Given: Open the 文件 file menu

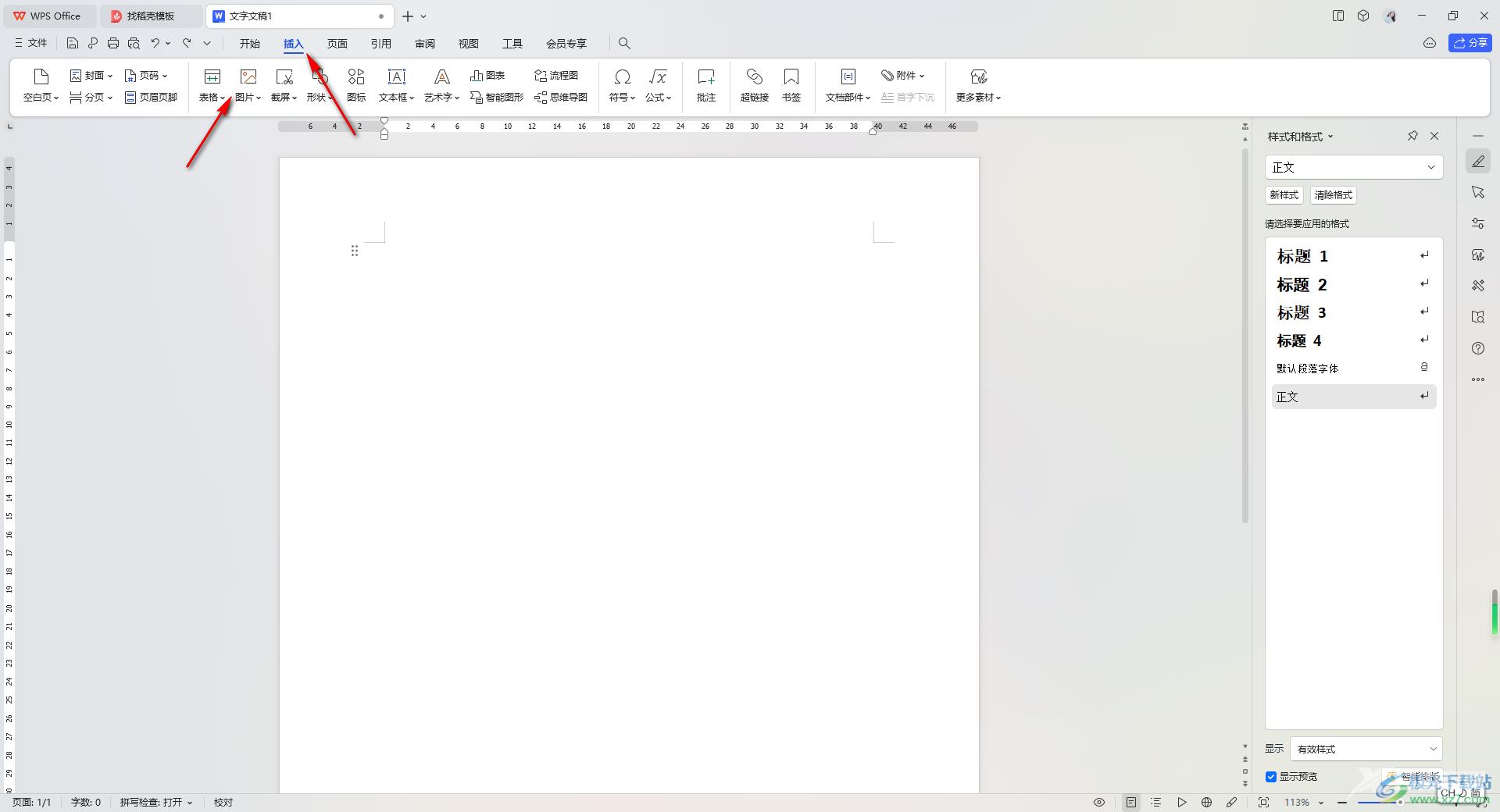Looking at the screenshot, I should coord(31,43).
